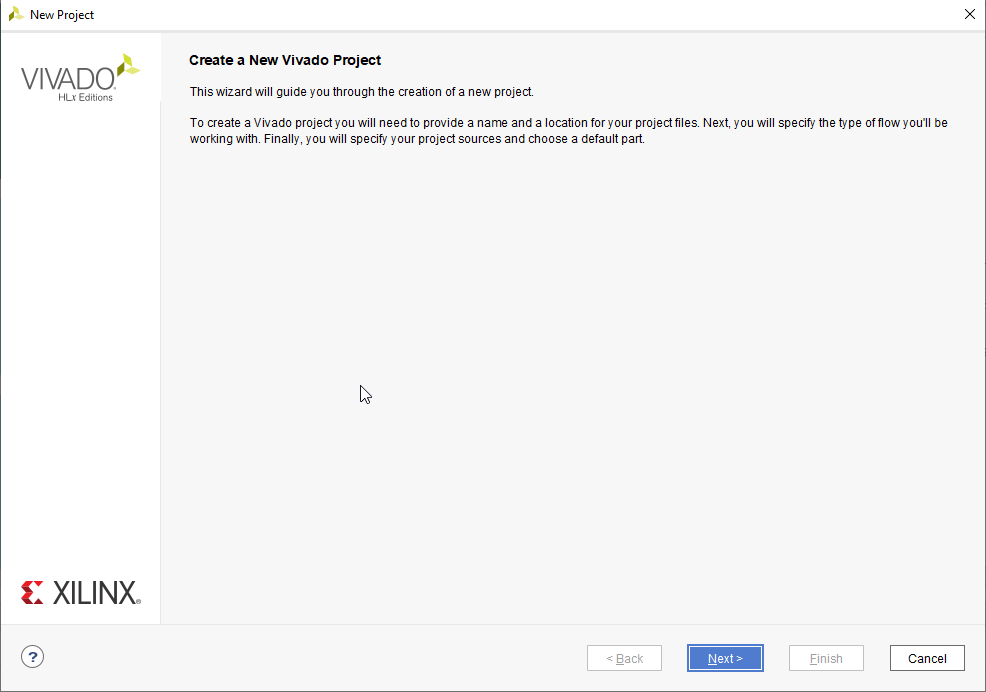Open help with the question mark icon
This screenshot has height=692, width=986.
point(33,657)
